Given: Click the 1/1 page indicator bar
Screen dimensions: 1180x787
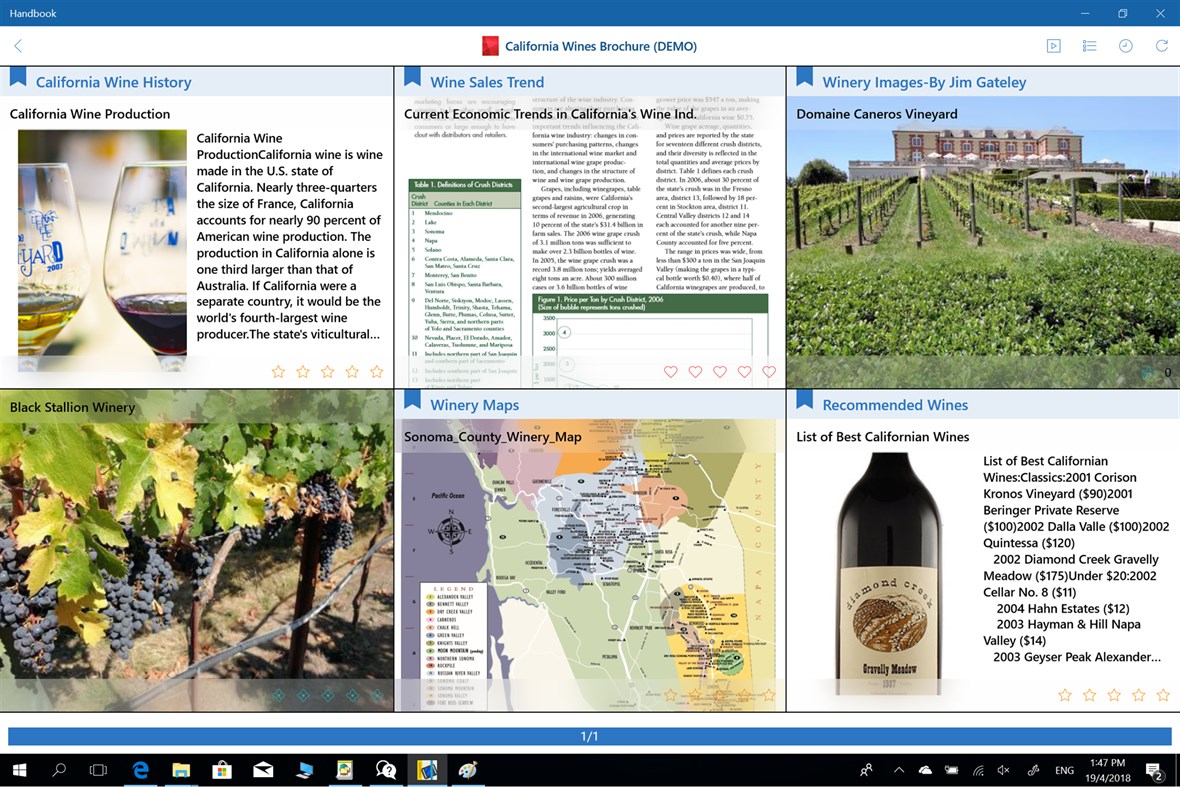Looking at the screenshot, I should 590,733.
